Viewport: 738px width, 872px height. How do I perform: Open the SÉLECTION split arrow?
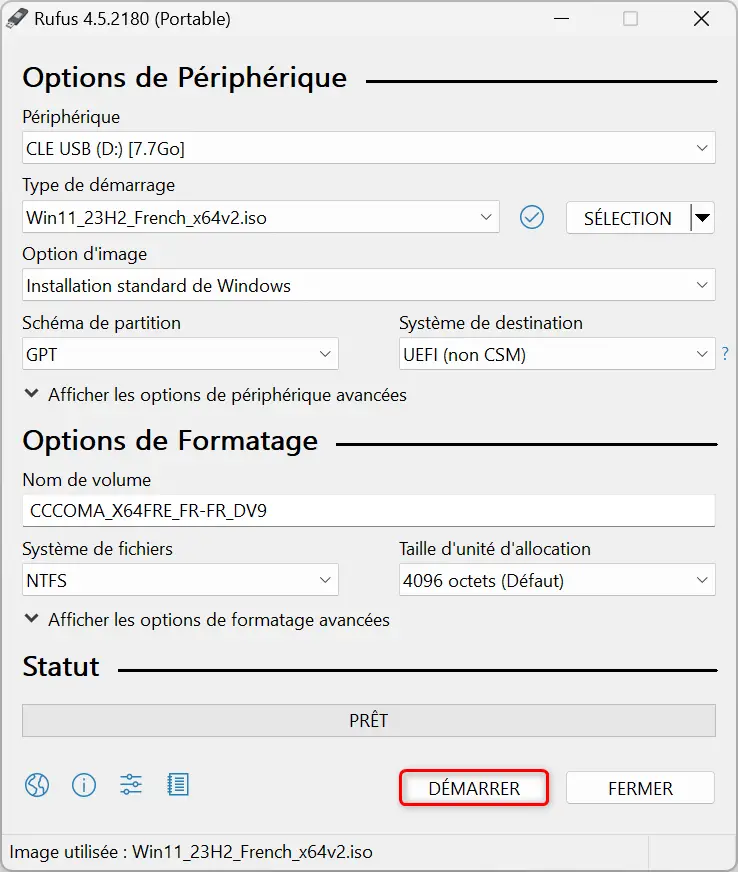[703, 217]
